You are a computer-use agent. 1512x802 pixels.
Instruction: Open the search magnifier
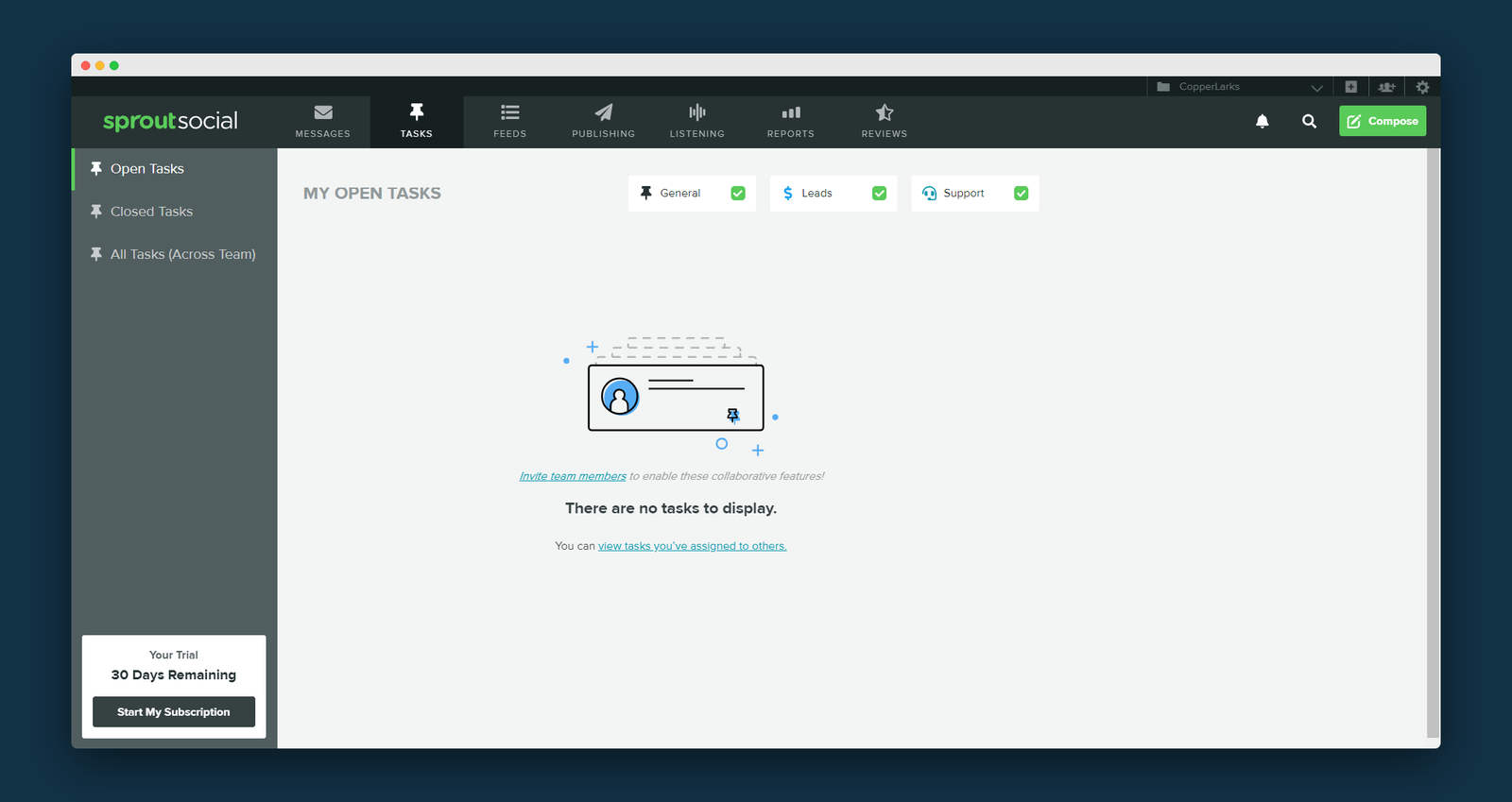point(1309,121)
